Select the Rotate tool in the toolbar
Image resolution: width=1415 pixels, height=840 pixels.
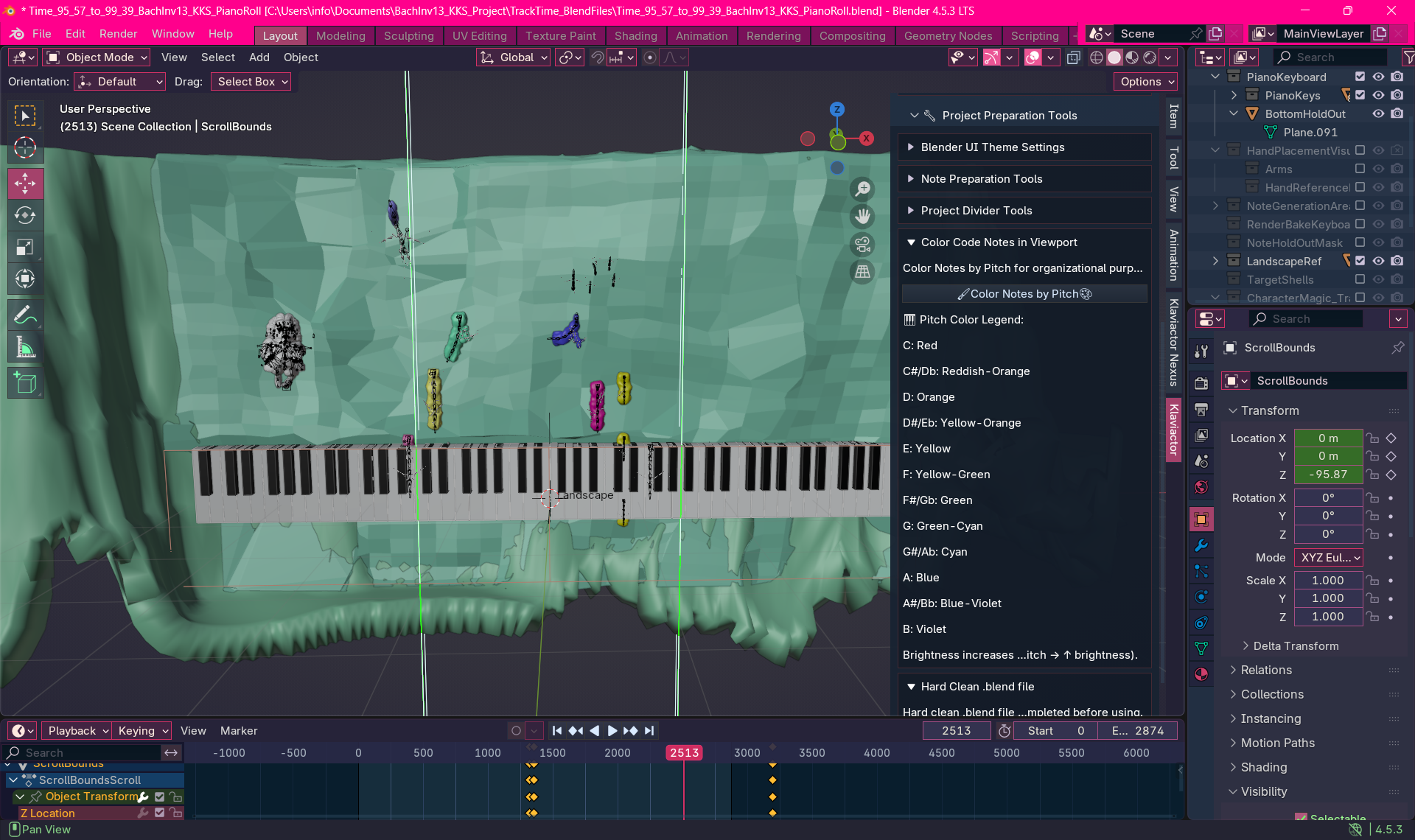coord(25,215)
